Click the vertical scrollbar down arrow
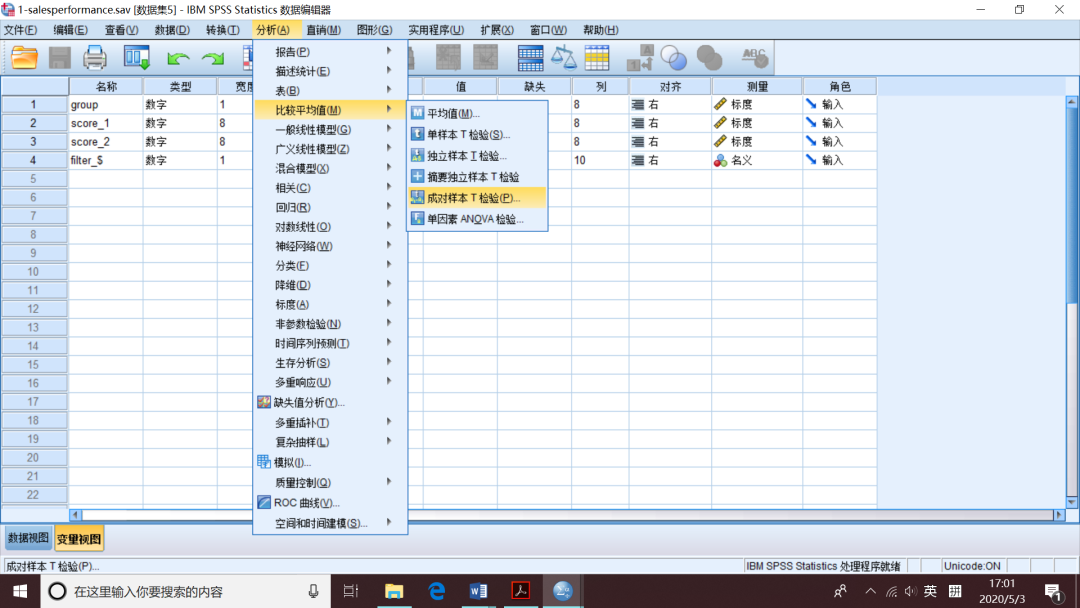The image size is (1080, 608). (x=1072, y=502)
